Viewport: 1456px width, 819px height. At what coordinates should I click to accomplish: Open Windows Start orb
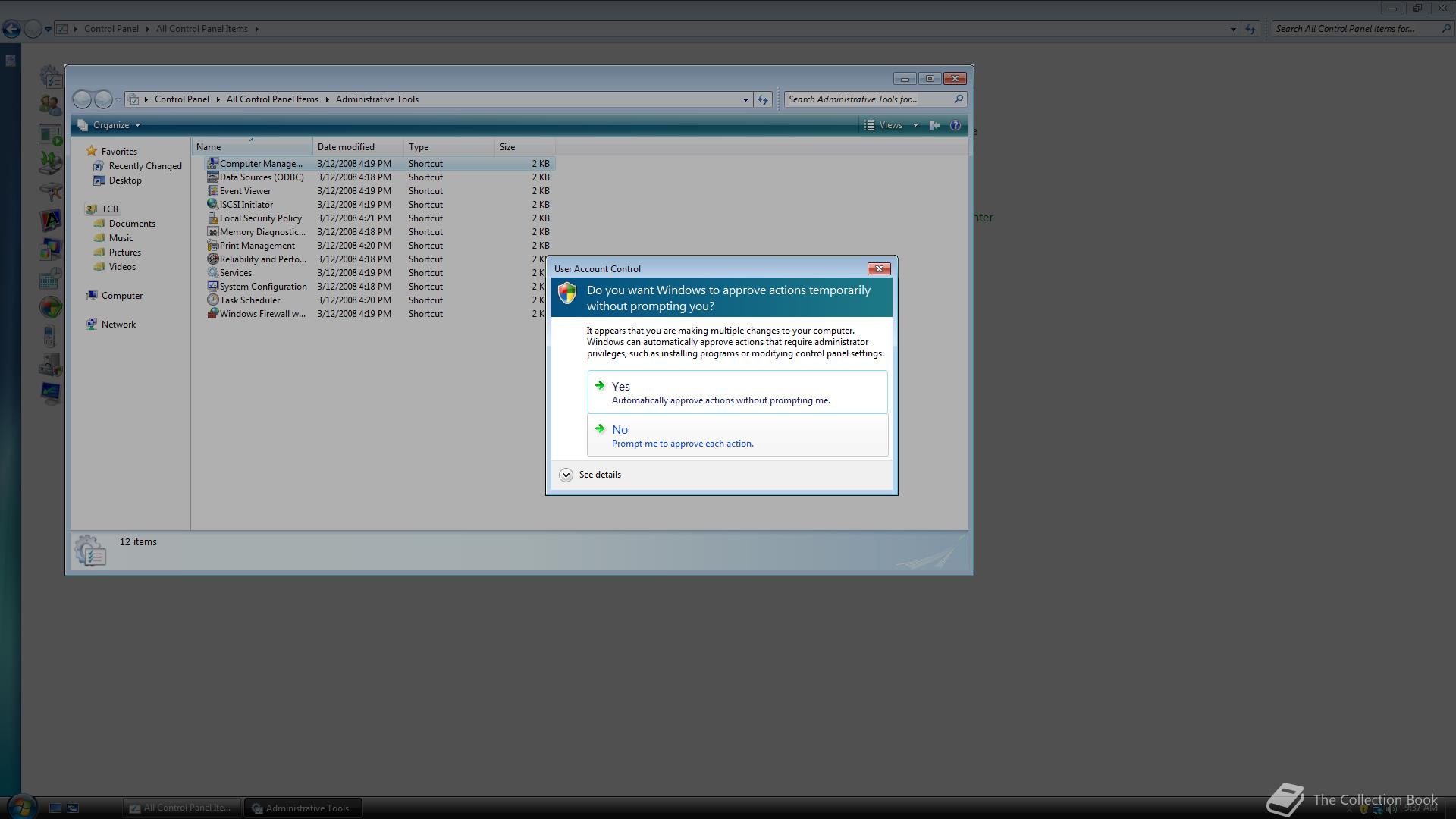(21, 807)
